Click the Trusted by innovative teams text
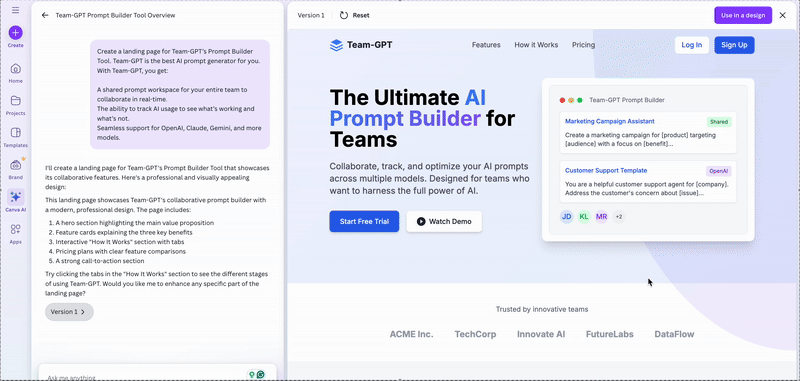 pos(542,309)
